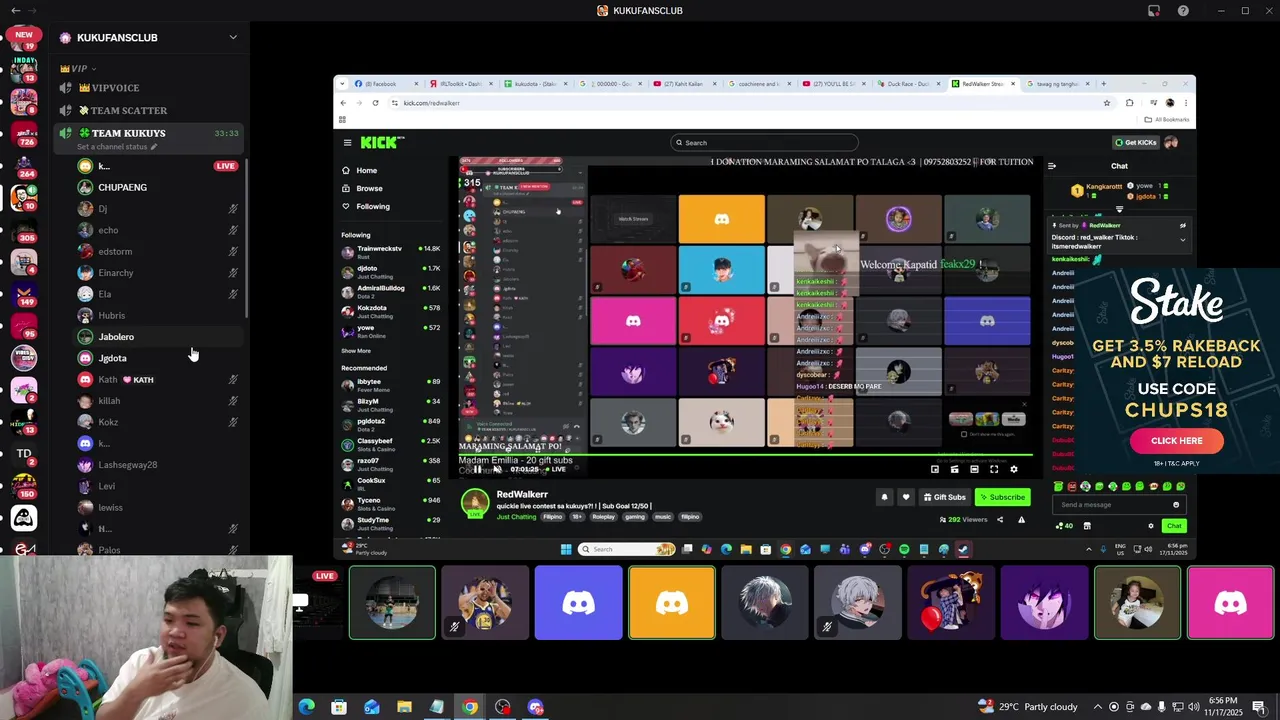Click the Get KICKs button
This screenshot has width=1280, height=720.
[1136, 143]
